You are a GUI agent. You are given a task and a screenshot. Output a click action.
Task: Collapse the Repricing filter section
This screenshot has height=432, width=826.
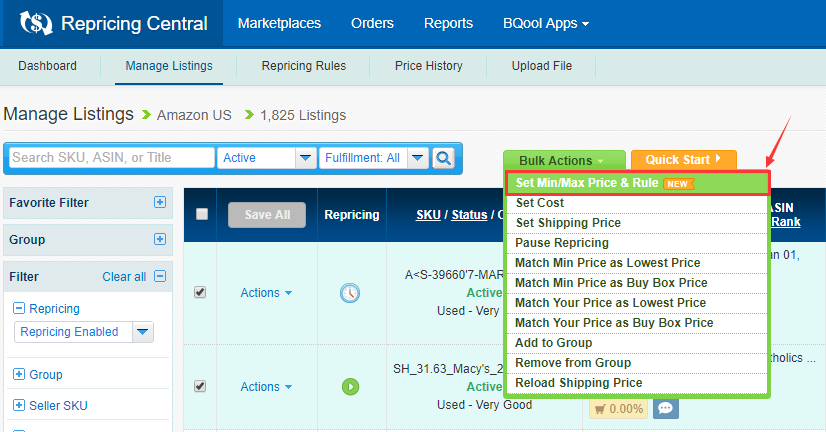tap(19, 308)
